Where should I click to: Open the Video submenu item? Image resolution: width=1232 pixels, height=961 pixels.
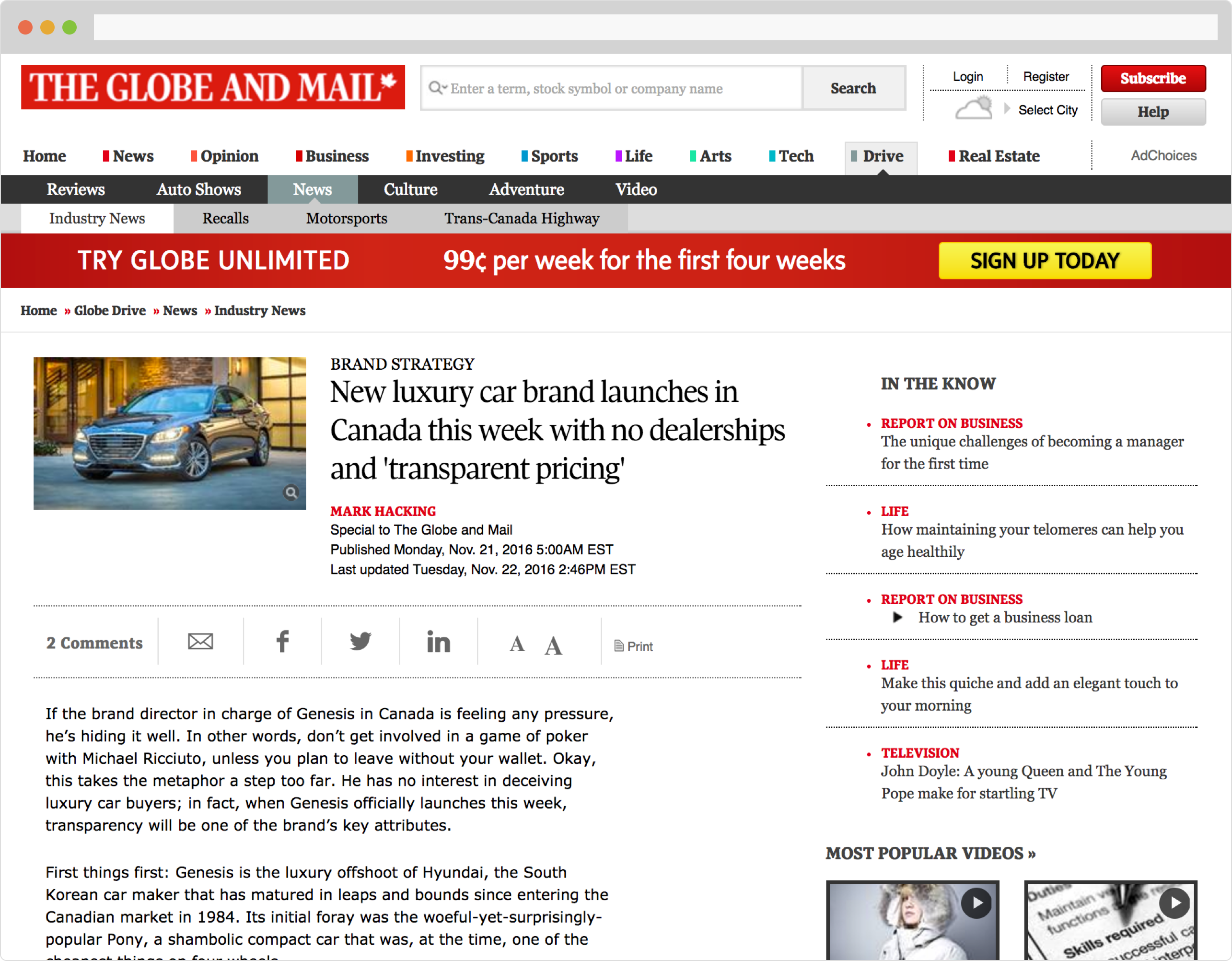click(x=636, y=189)
